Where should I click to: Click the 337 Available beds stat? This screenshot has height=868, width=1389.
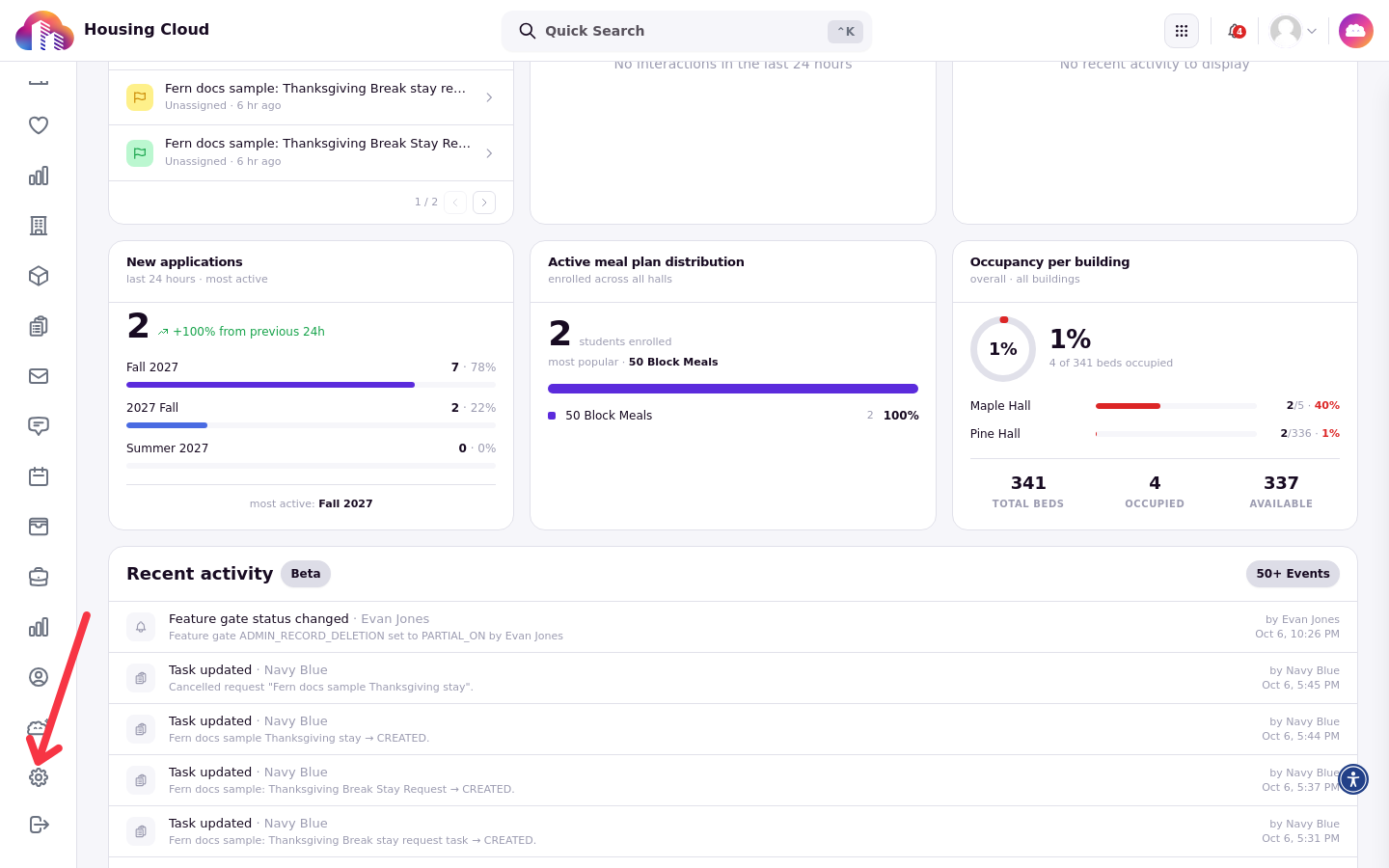1281,491
